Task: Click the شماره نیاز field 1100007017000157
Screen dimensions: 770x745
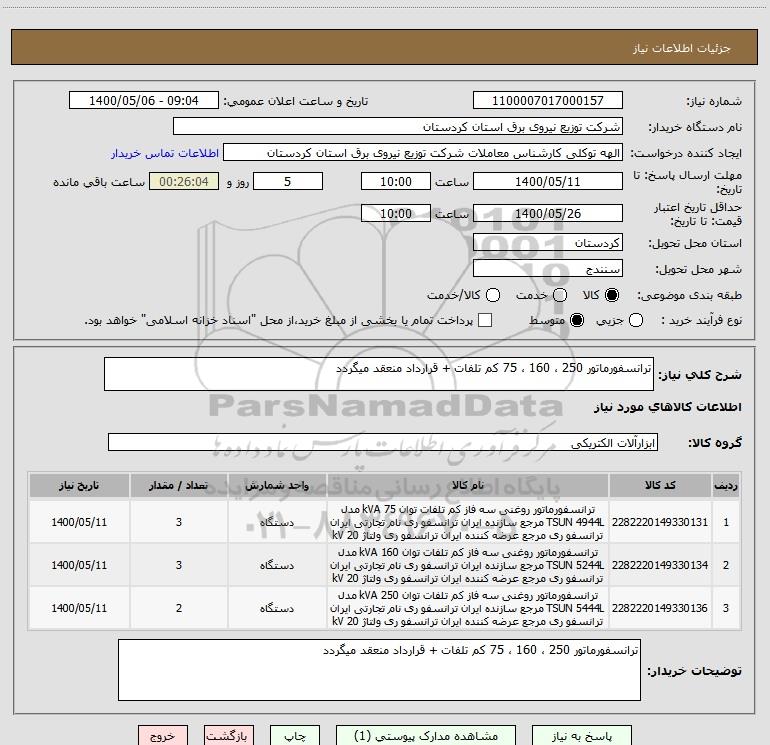Action: pyautogui.click(x=548, y=100)
